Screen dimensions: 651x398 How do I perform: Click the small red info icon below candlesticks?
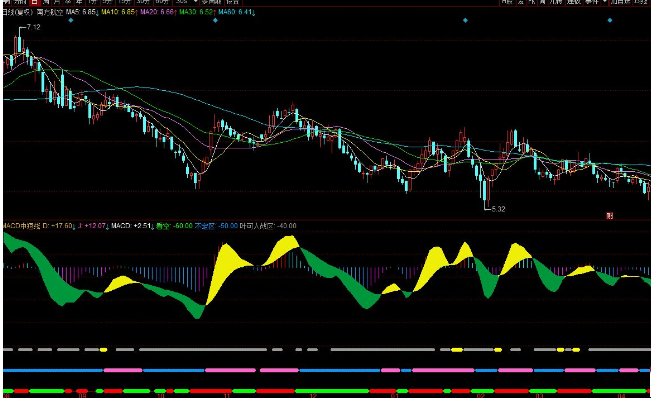(x=609, y=215)
